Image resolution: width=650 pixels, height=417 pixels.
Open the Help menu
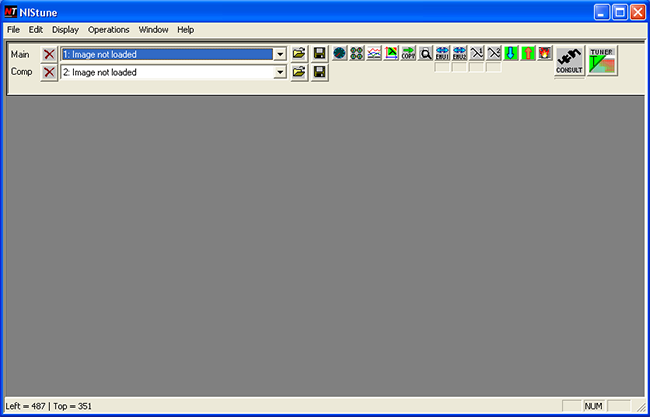click(185, 30)
